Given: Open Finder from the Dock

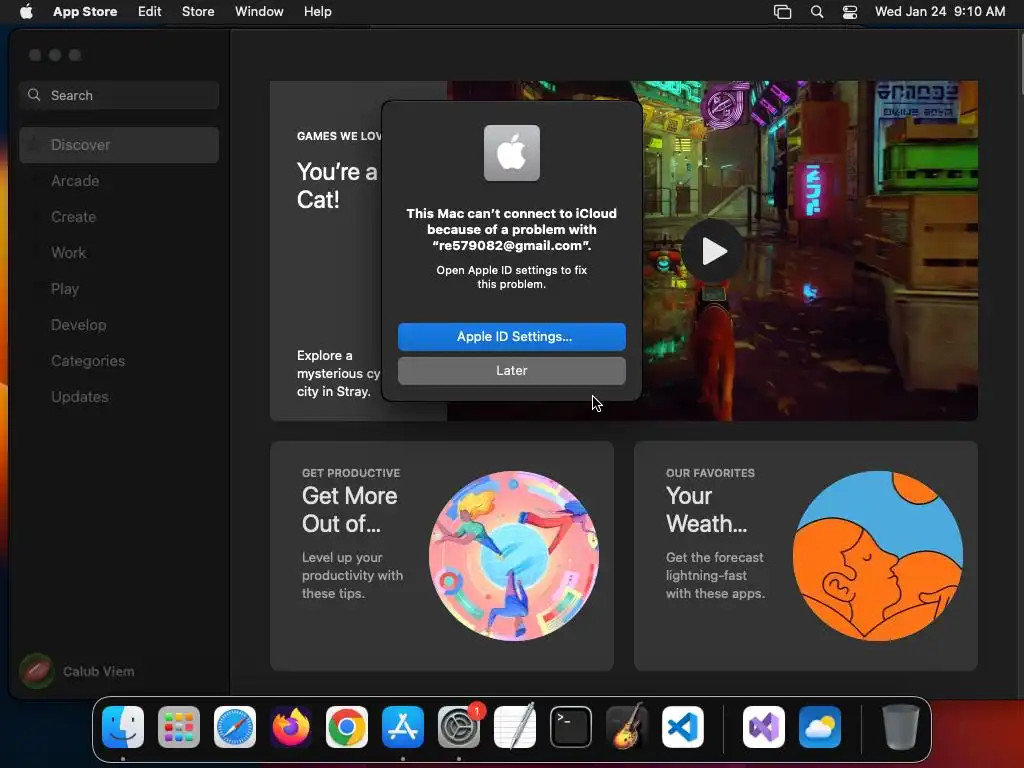Looking at the screenshot, I should tap(123, 727).
